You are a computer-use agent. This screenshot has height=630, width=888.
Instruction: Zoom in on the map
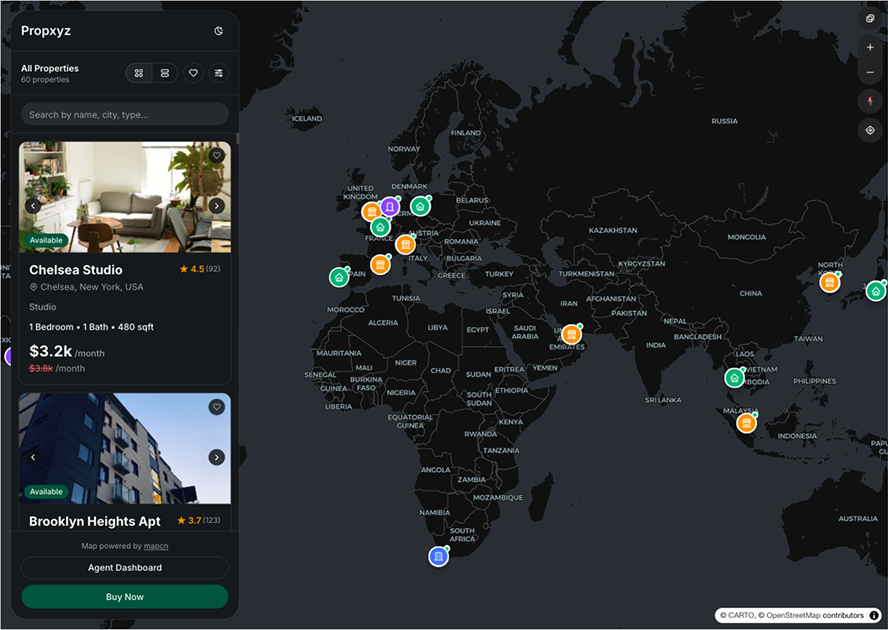coord(870,48)
